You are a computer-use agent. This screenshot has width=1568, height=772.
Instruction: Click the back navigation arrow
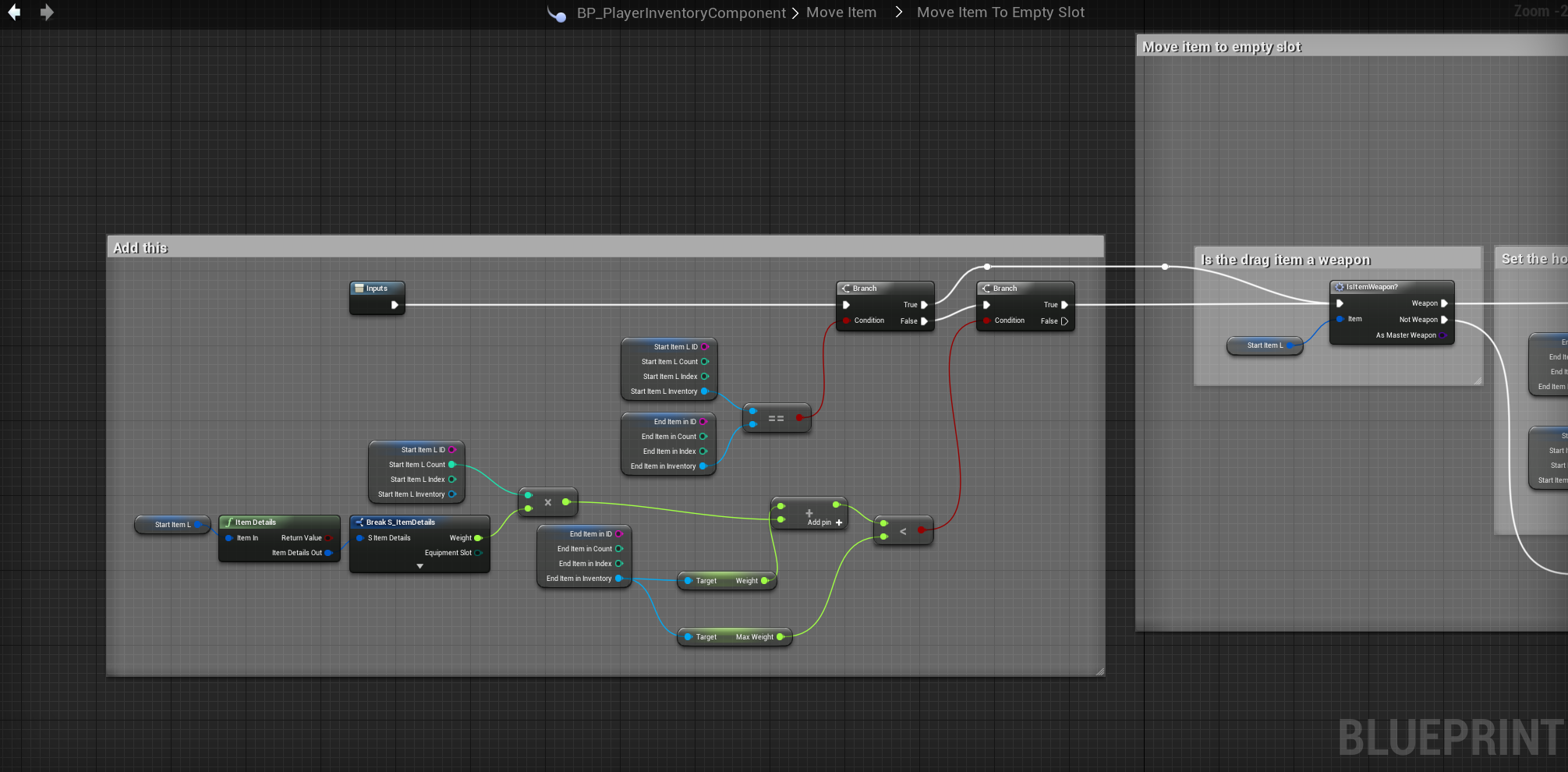coord(14,12)
